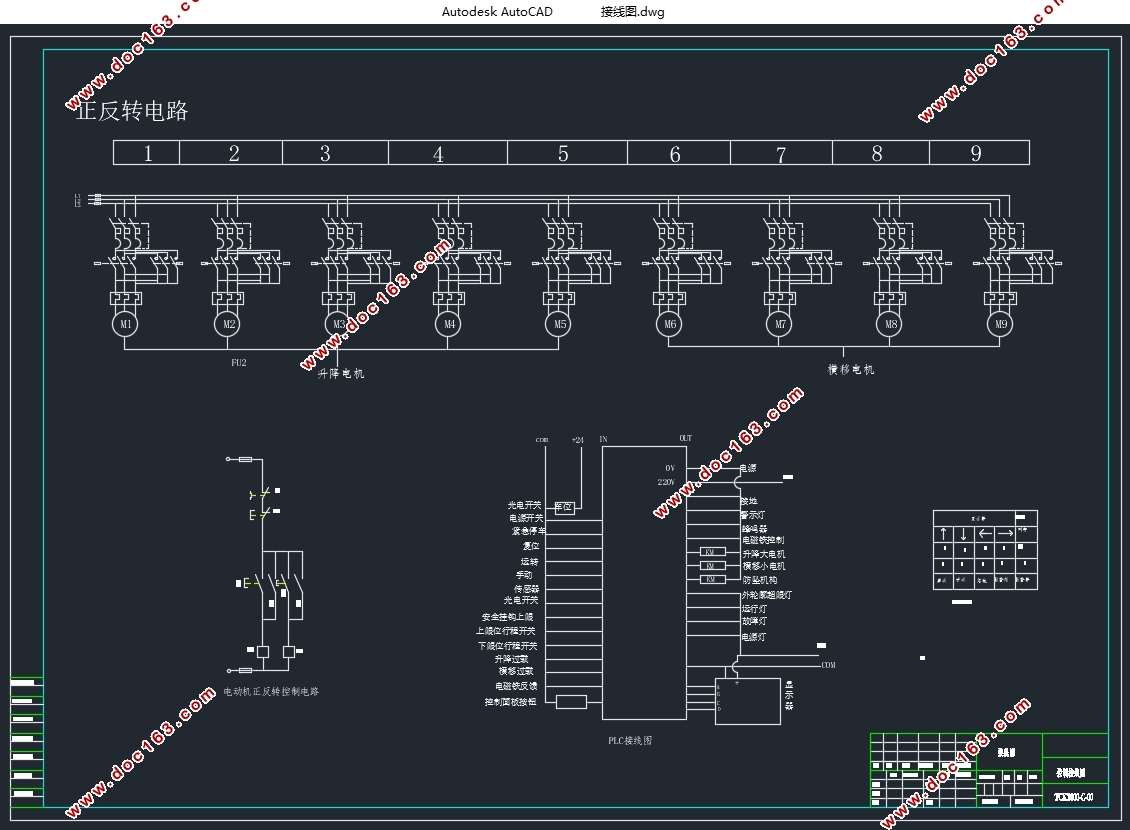Click the down arrow in control panel table
Viewport: 1130px width, 830px height.
point(964,534)
